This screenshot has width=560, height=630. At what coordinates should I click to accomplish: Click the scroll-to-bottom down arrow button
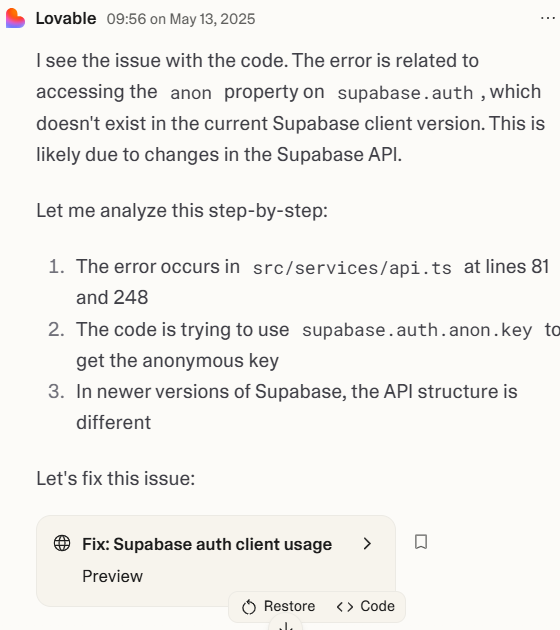285,625
